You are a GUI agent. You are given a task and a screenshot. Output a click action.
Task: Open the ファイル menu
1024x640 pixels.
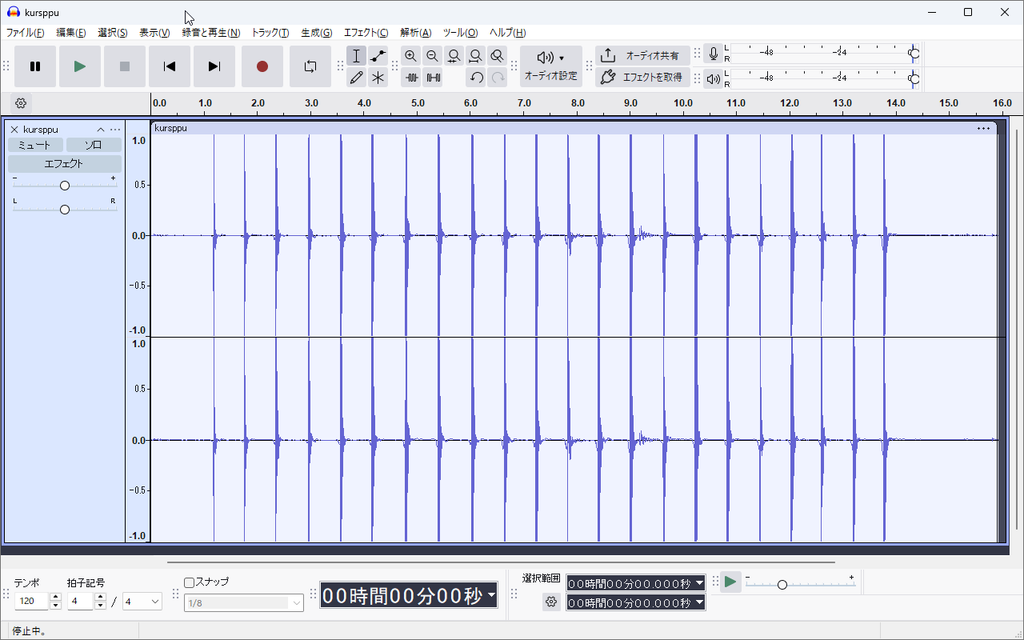[25, 33]
